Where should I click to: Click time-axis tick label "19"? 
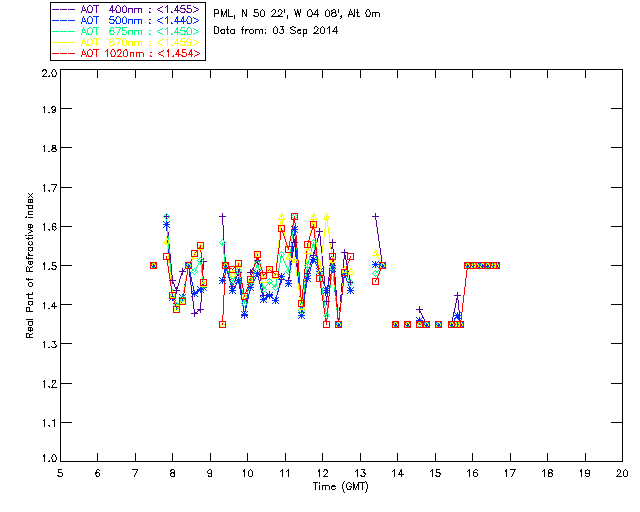pos(585,473)
